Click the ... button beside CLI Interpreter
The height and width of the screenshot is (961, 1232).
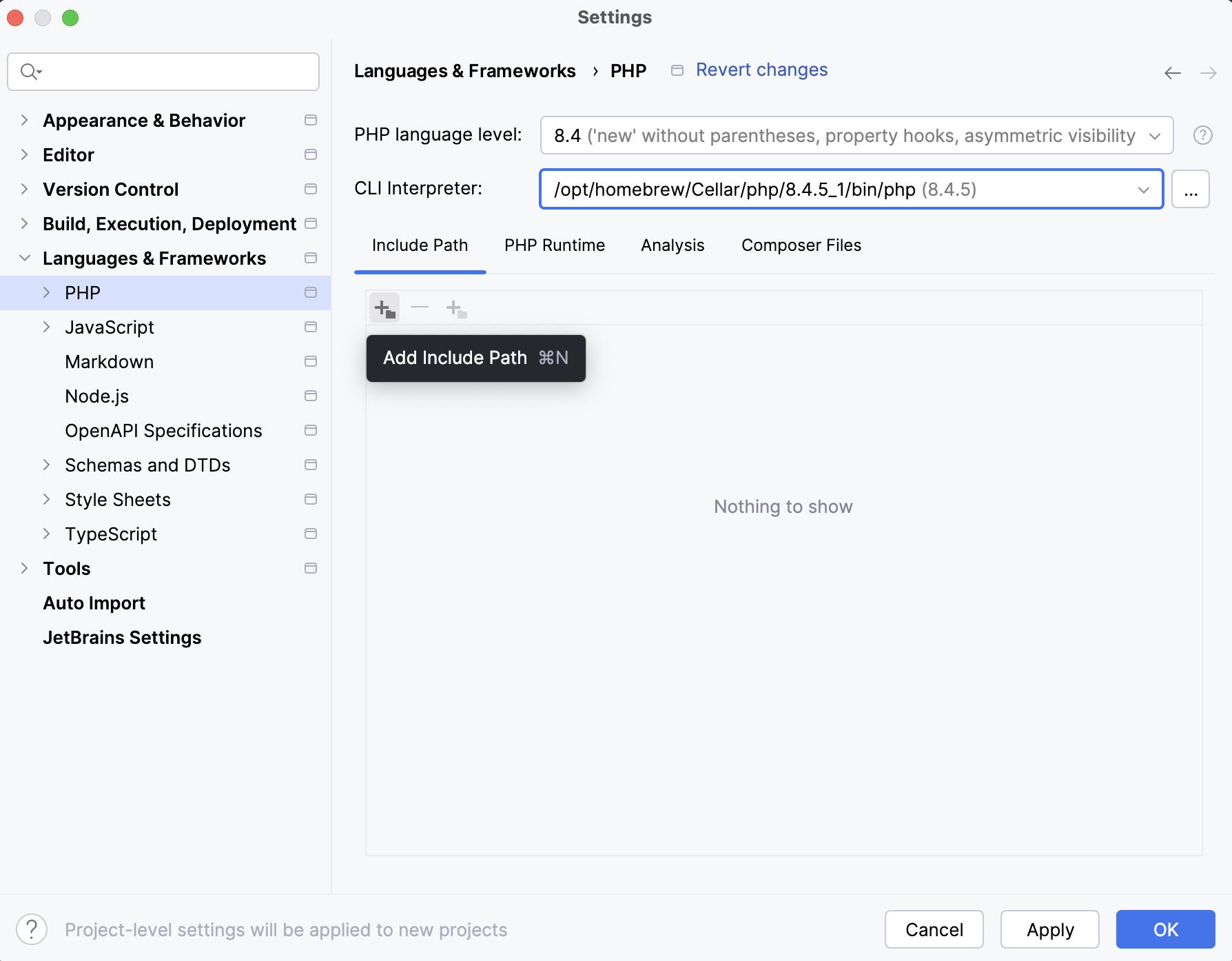(x=1190, y=189)
